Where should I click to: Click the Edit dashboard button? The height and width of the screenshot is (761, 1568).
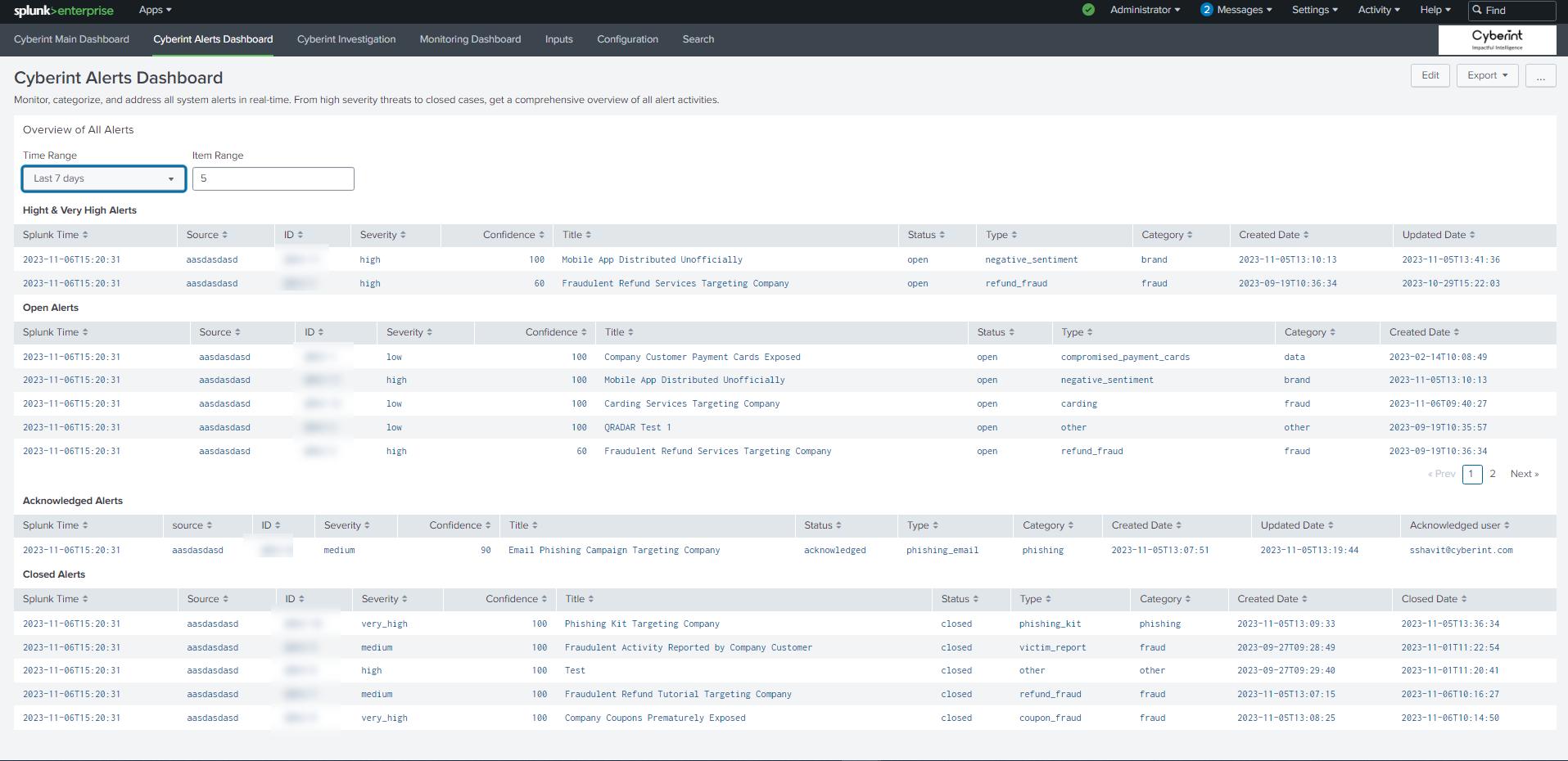1430,75
